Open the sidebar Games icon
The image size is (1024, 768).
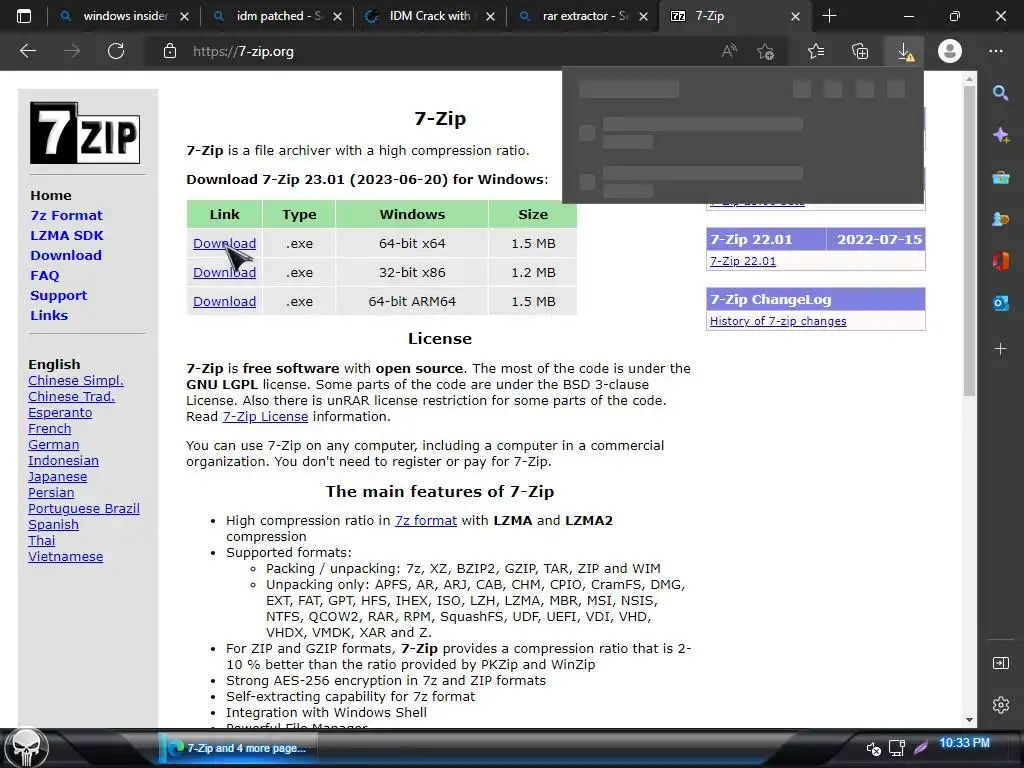coord(1000,219)
